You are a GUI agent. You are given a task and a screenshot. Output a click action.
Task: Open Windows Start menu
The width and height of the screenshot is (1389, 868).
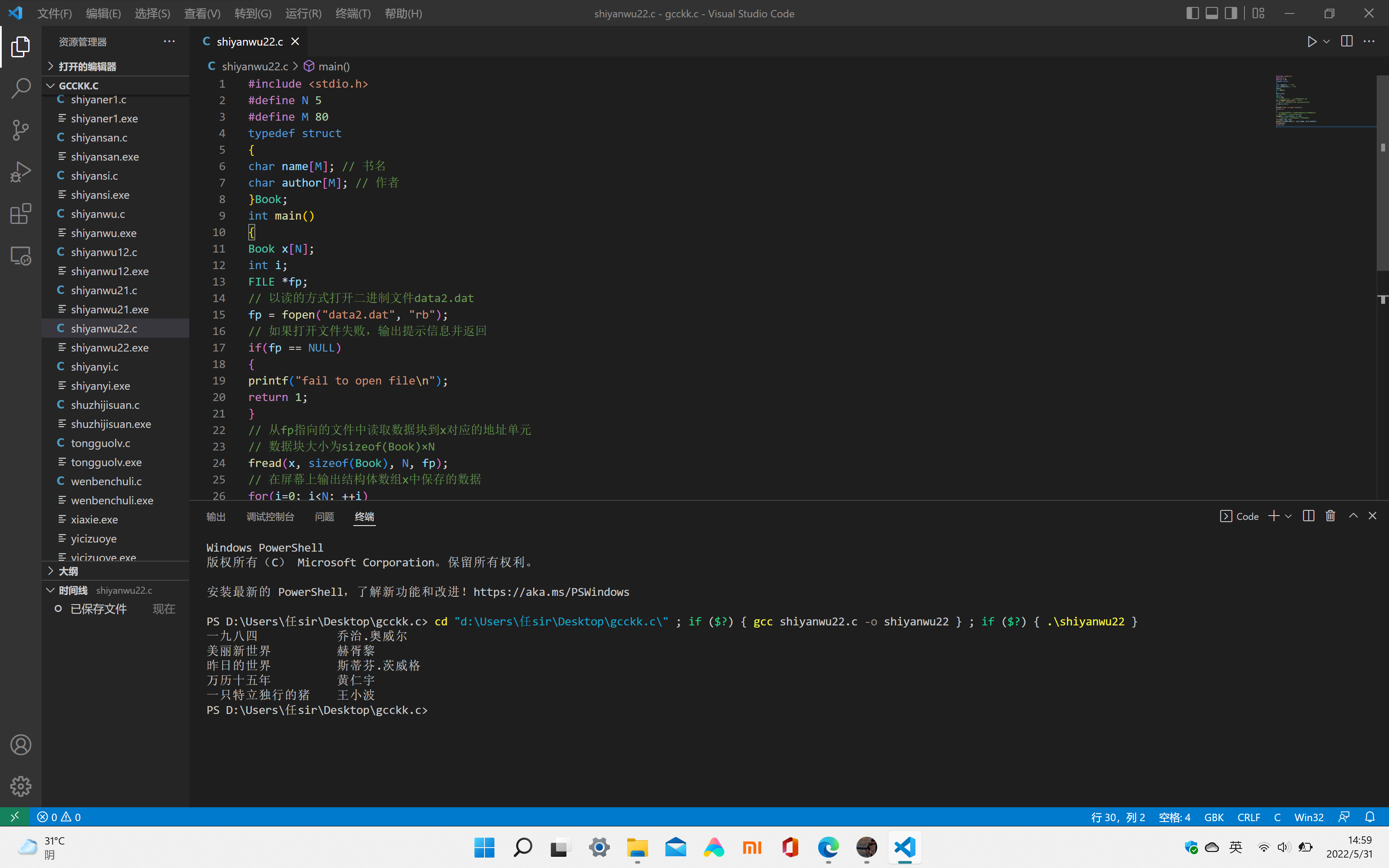(x=484, y=847)
